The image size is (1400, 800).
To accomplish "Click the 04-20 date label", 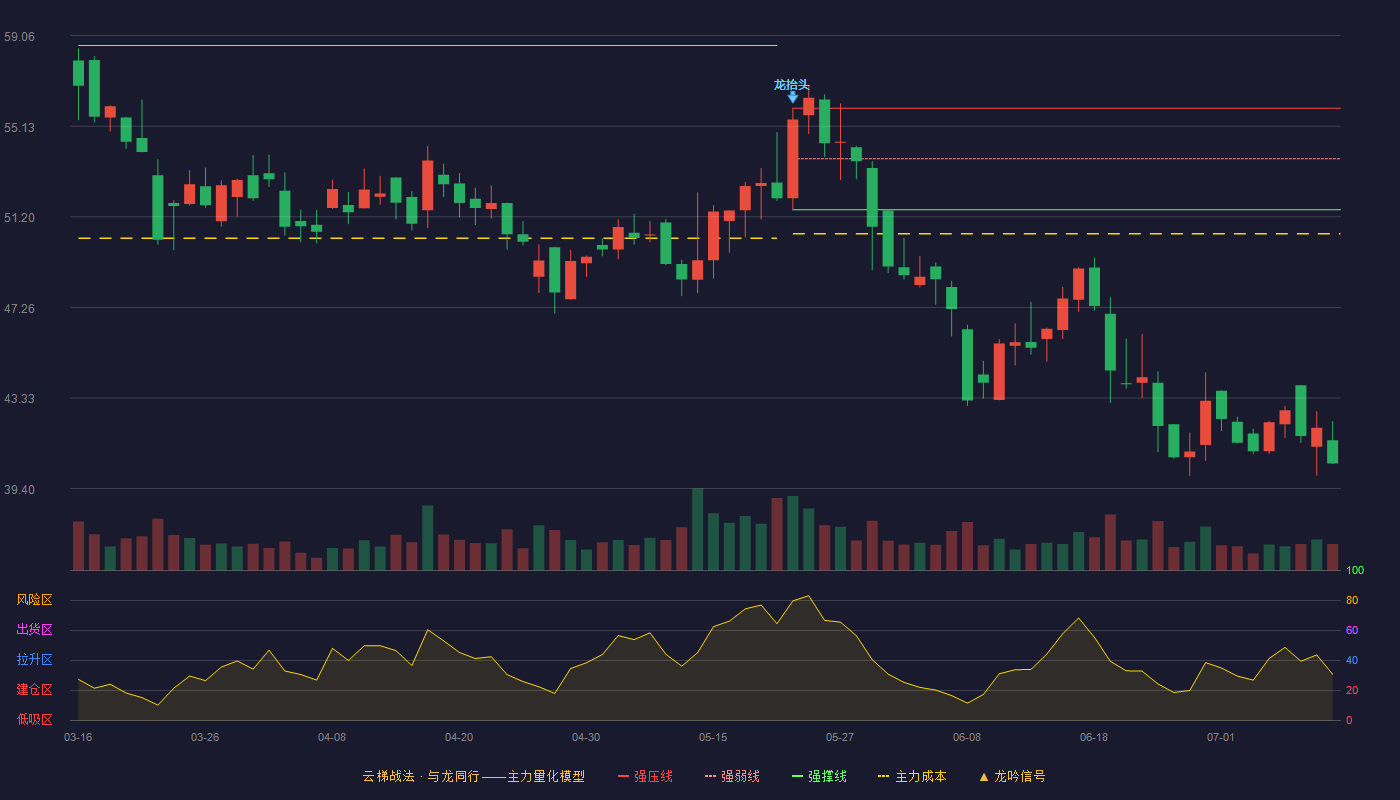I will [x=459, y=737].
